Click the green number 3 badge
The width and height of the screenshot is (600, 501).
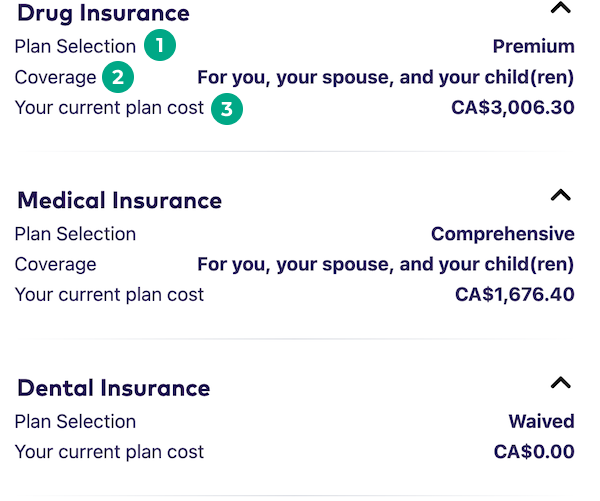(x=226, y=108)
